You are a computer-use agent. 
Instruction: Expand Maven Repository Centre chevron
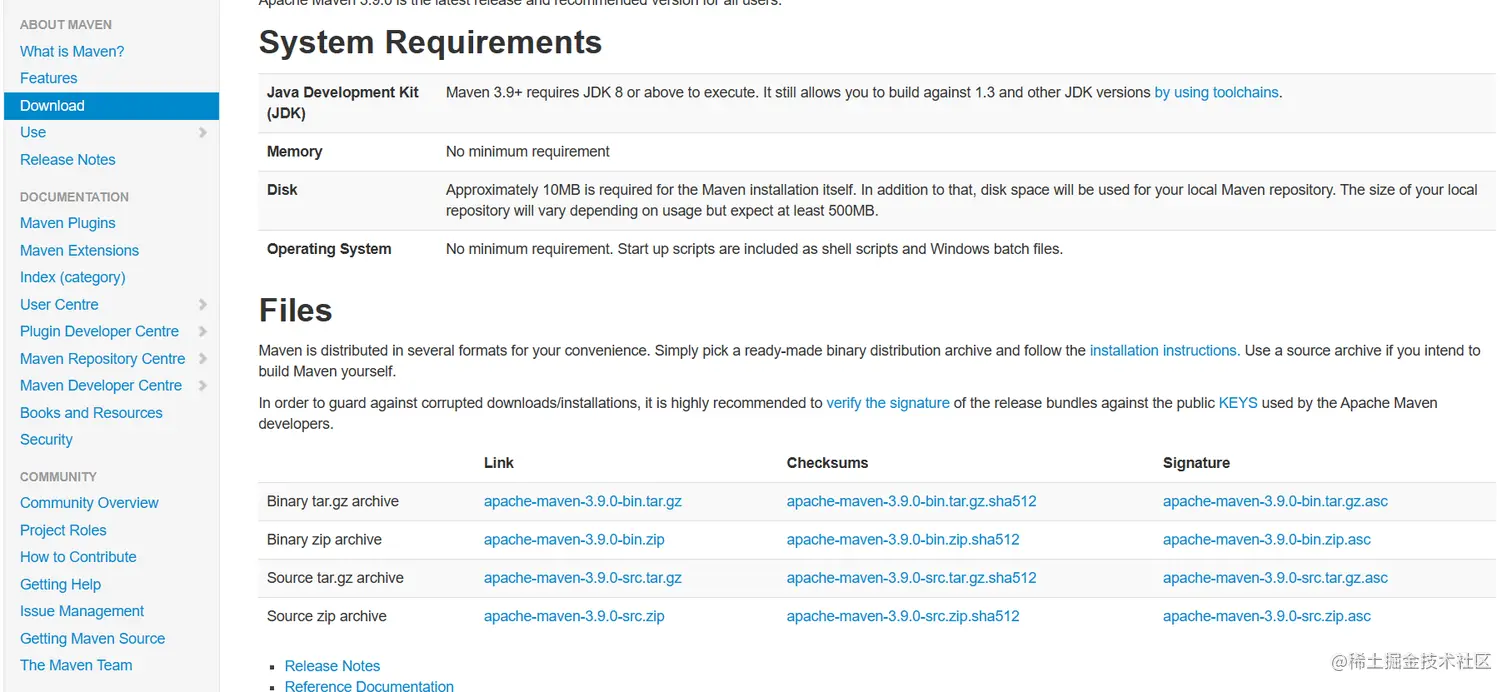pyautogui.click(x=203, y=358)
